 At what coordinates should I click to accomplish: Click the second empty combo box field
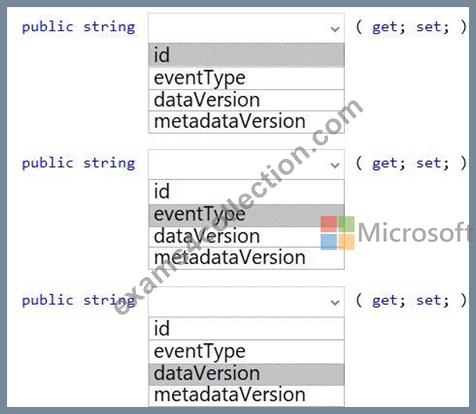246,164
